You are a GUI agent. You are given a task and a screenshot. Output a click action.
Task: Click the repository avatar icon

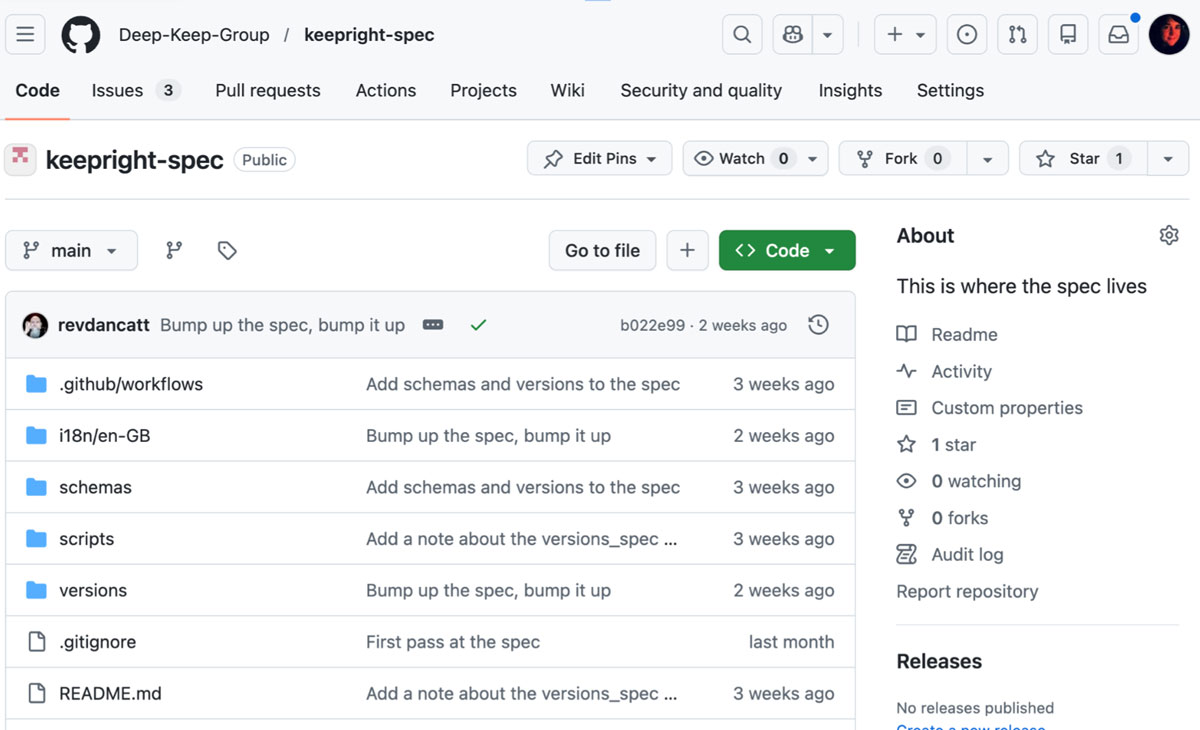pyautogui.click(x=20, y=159)
